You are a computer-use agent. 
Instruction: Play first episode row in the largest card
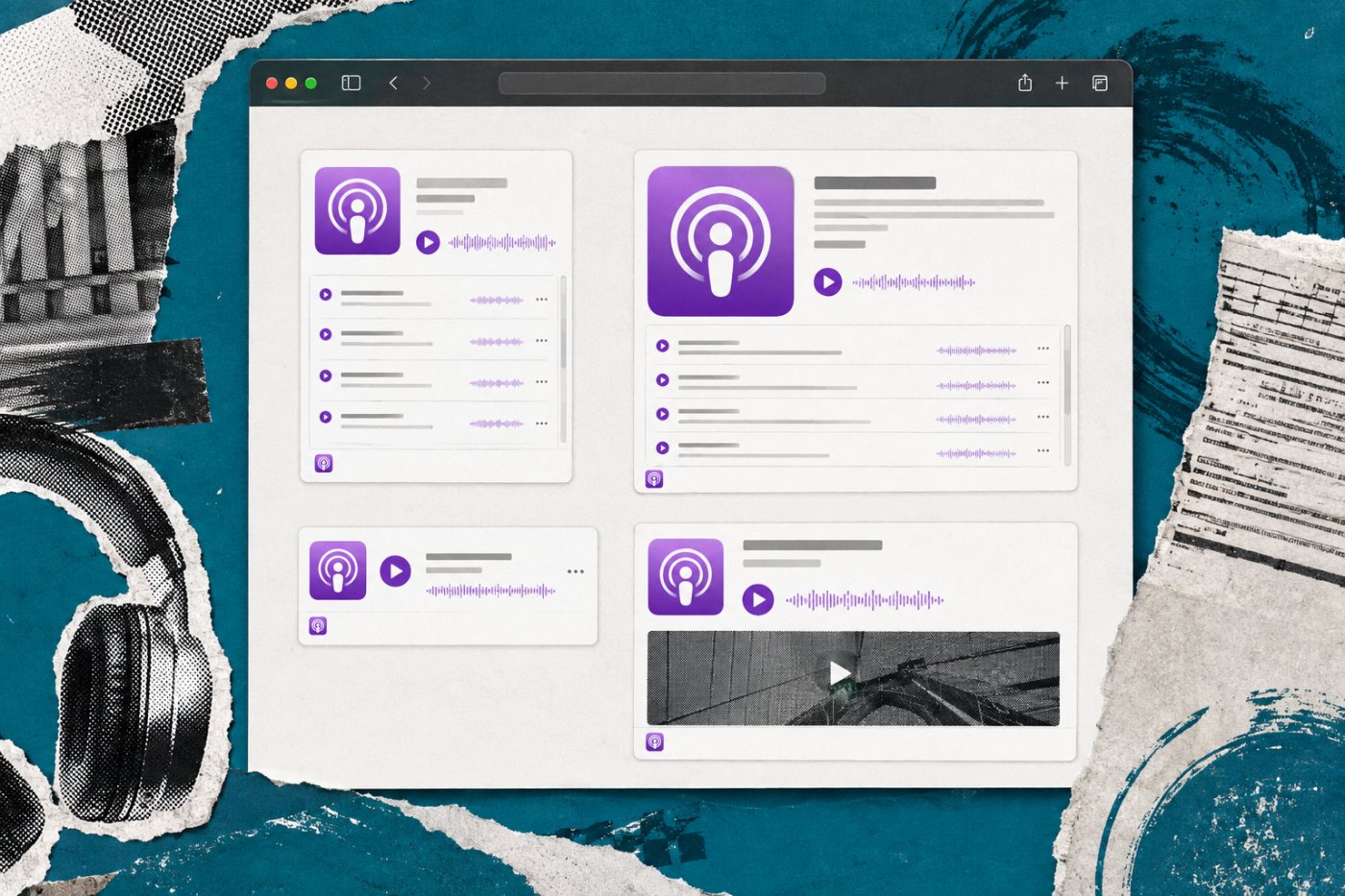point(662,346)
